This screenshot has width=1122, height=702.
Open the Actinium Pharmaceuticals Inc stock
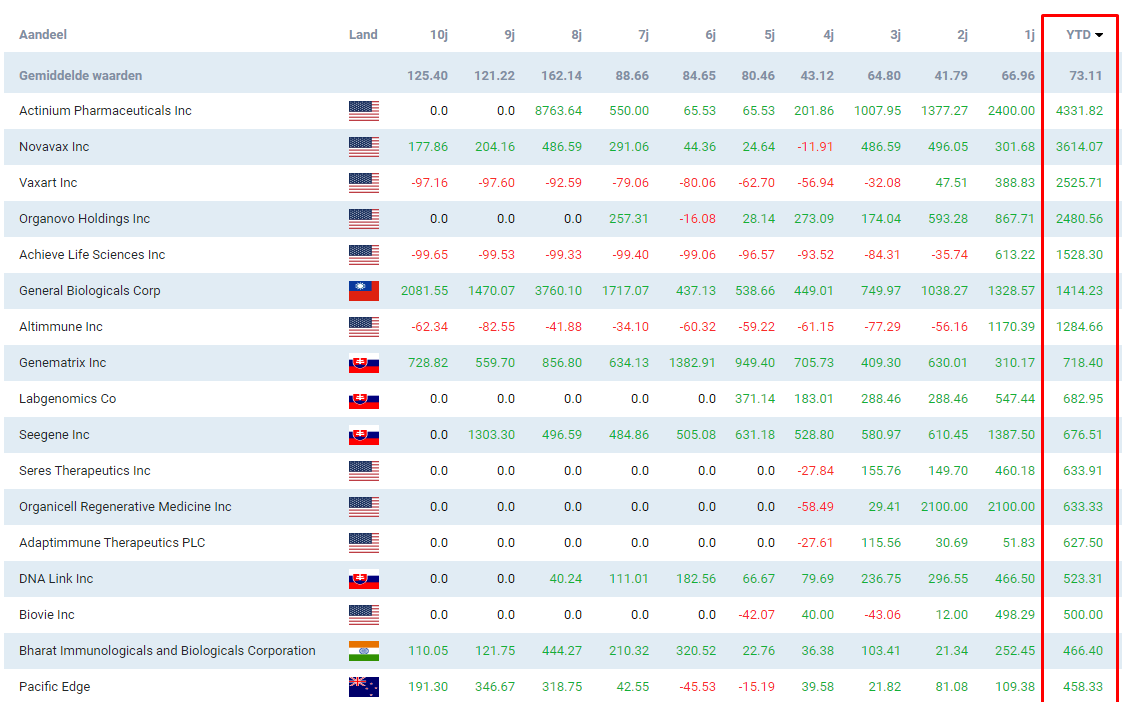[x=105, y=111]
